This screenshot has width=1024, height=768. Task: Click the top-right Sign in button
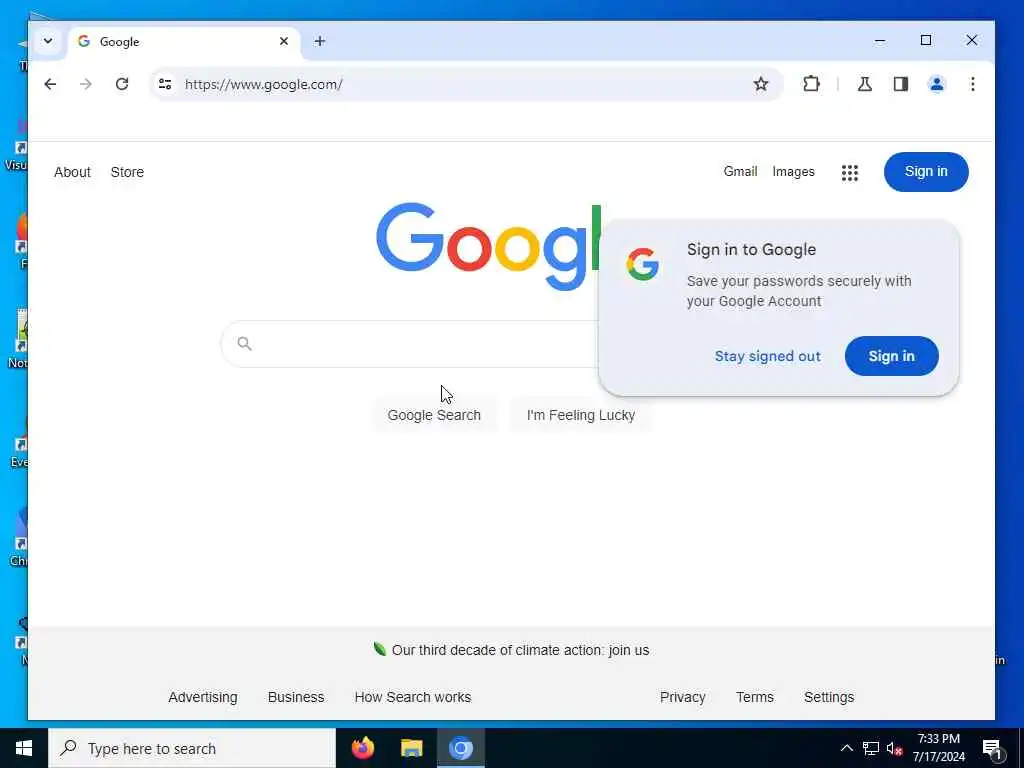[926, 172]
